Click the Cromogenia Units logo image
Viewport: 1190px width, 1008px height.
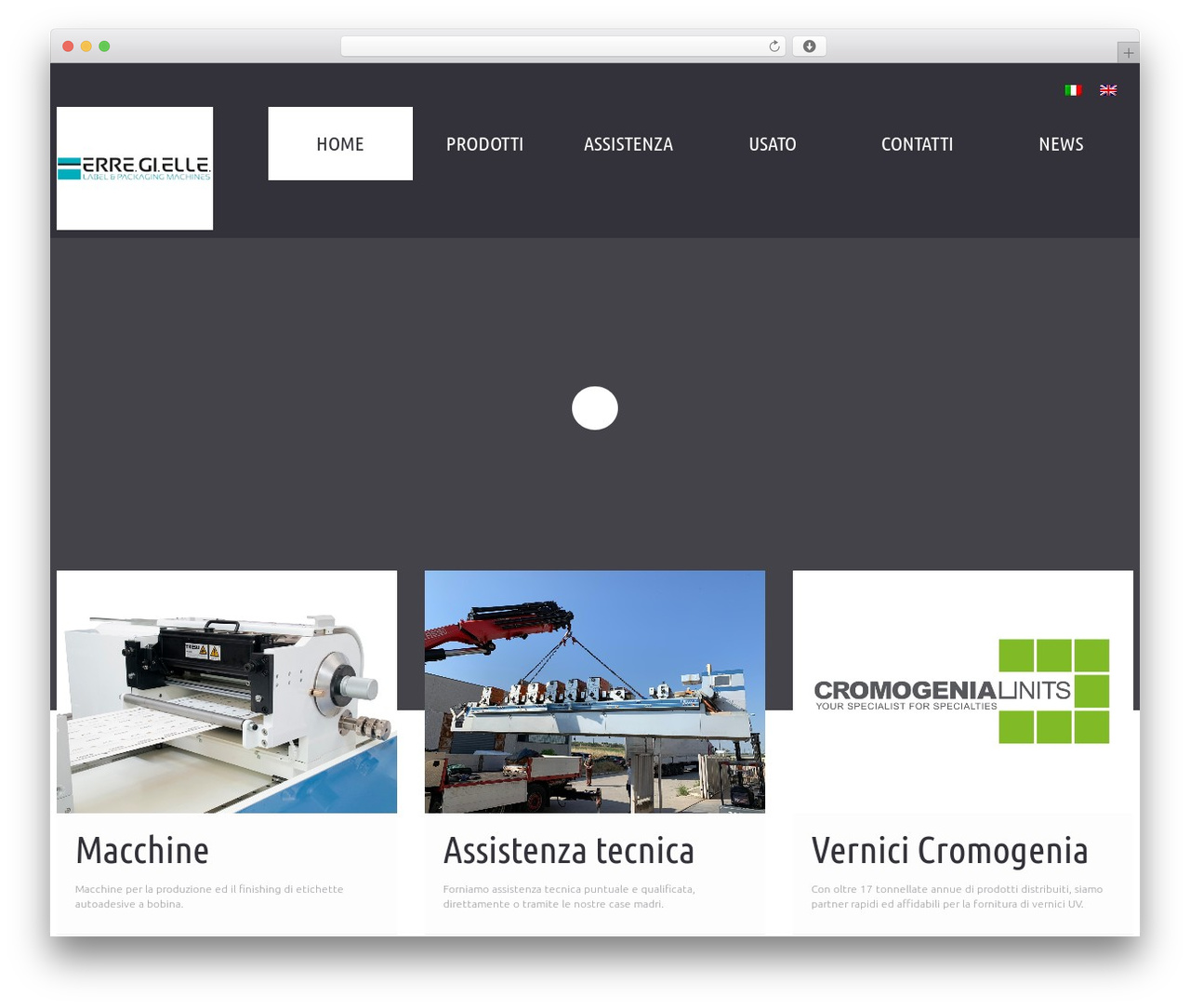[x=962, y=692]
